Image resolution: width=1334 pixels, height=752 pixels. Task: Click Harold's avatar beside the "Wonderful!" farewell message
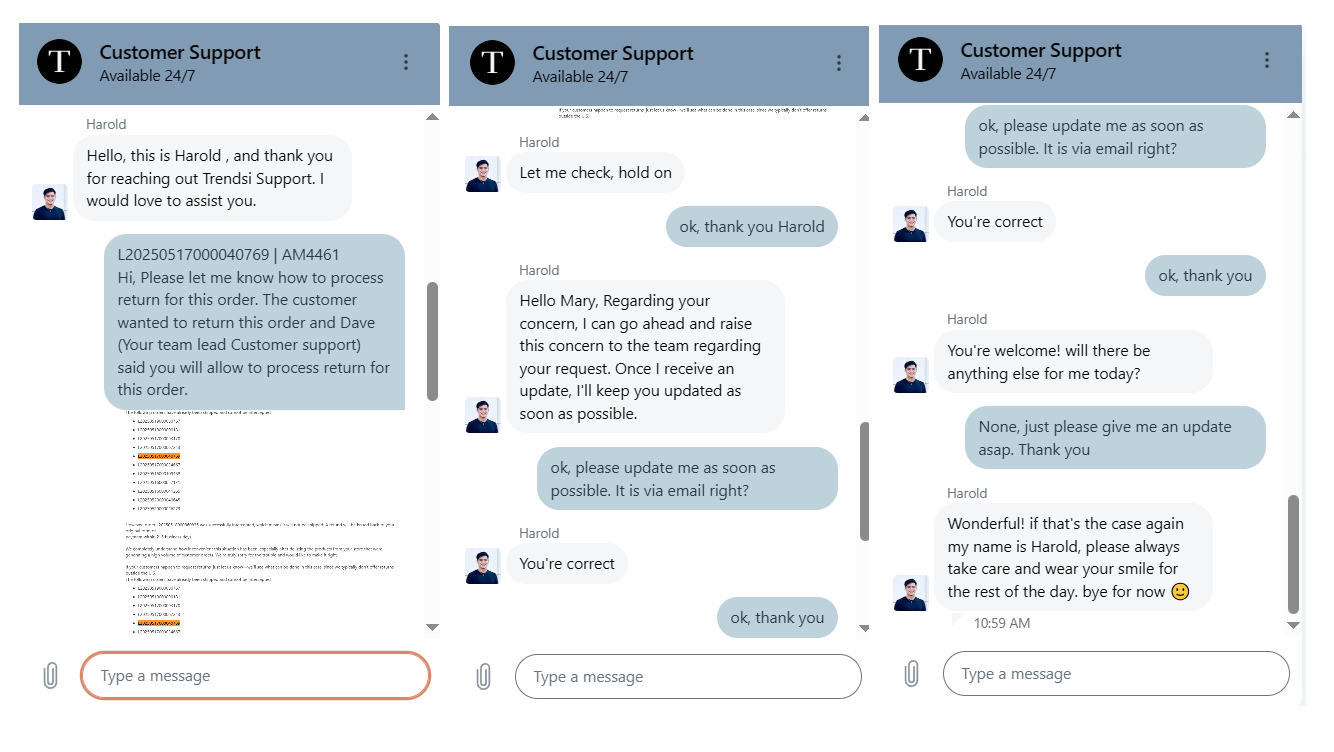click(910, 593)
